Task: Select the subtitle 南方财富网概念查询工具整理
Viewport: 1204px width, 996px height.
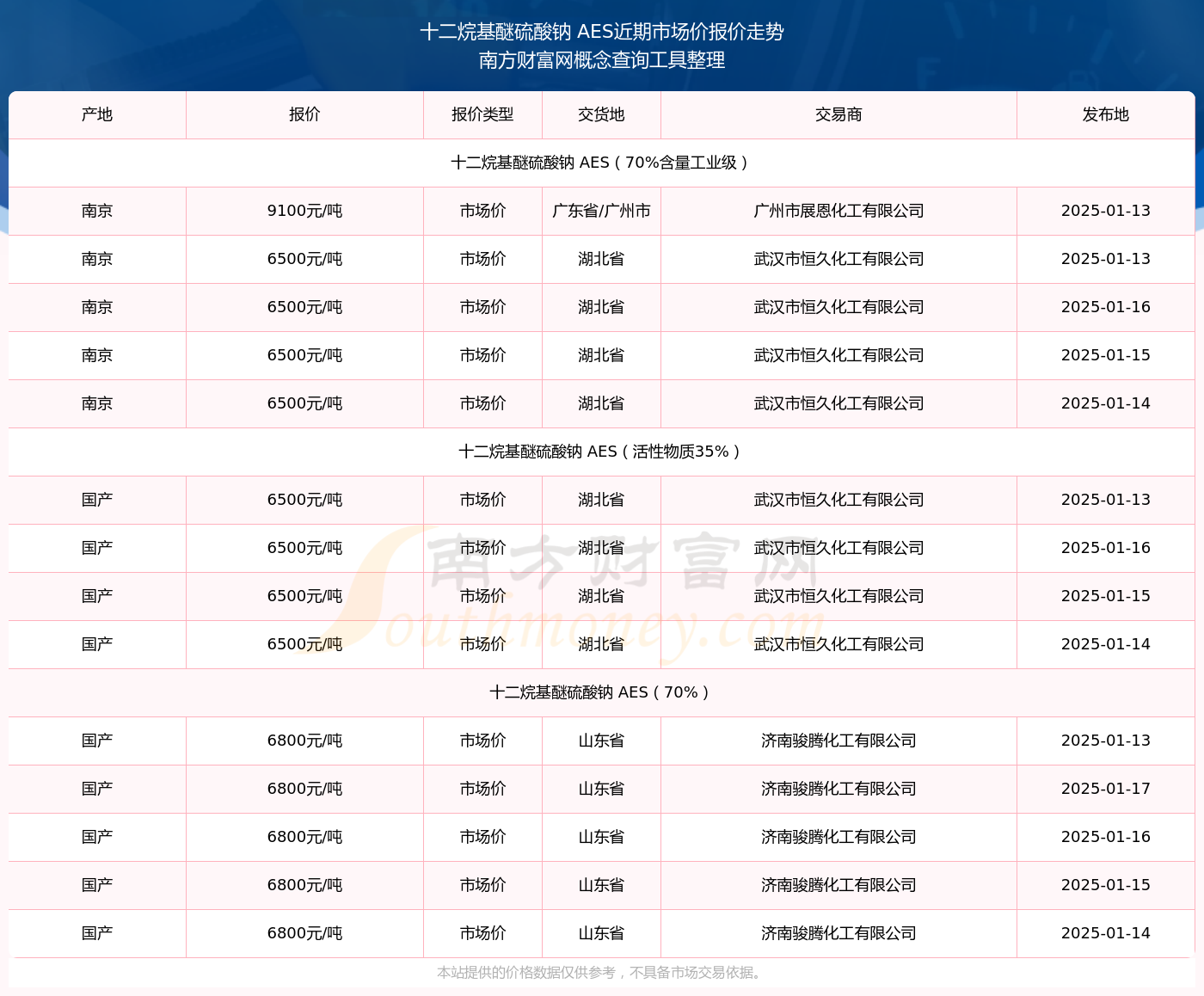Action: (602, 60)
